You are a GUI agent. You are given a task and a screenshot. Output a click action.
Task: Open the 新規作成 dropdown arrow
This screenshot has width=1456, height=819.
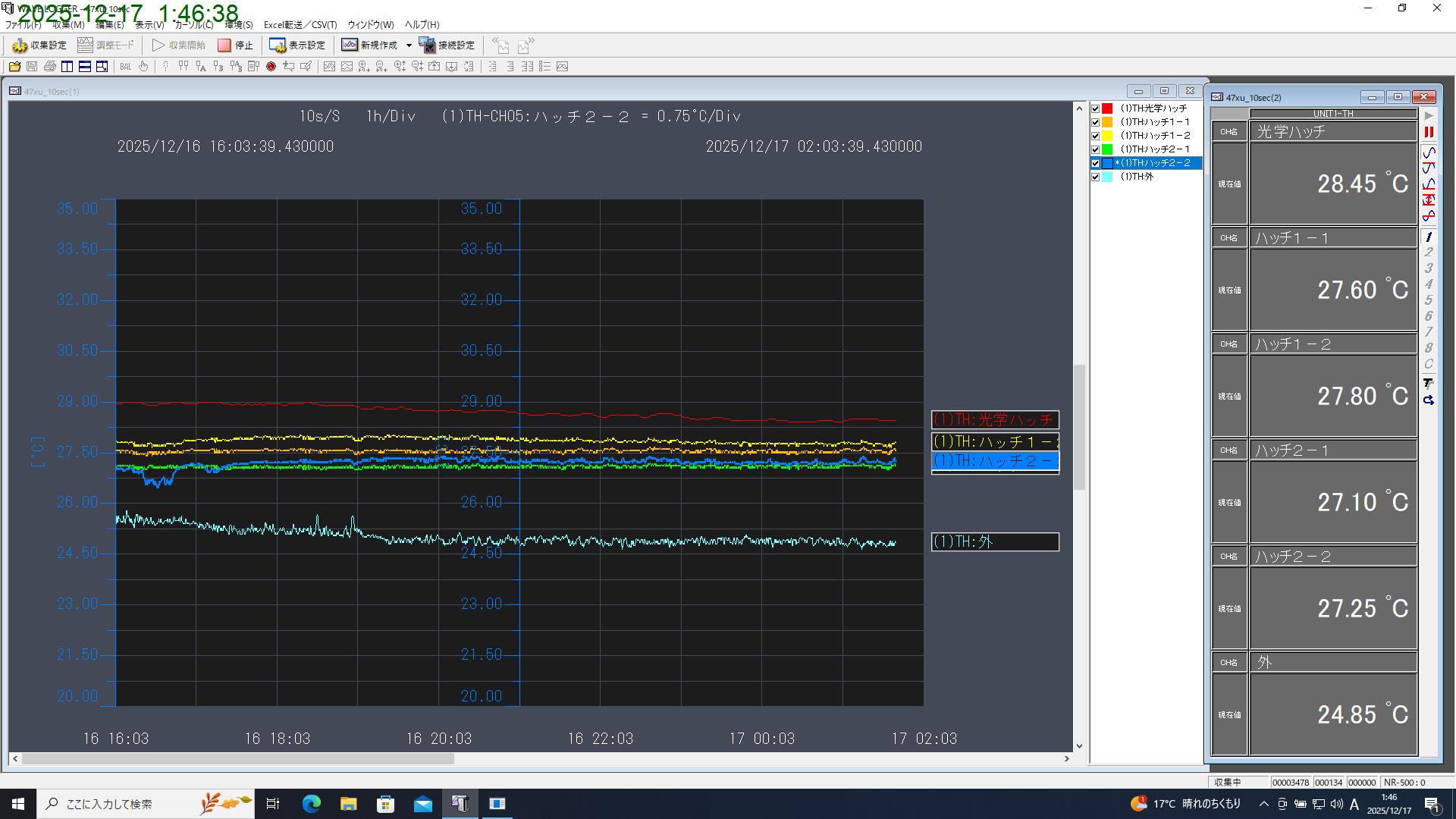[409, 45]
